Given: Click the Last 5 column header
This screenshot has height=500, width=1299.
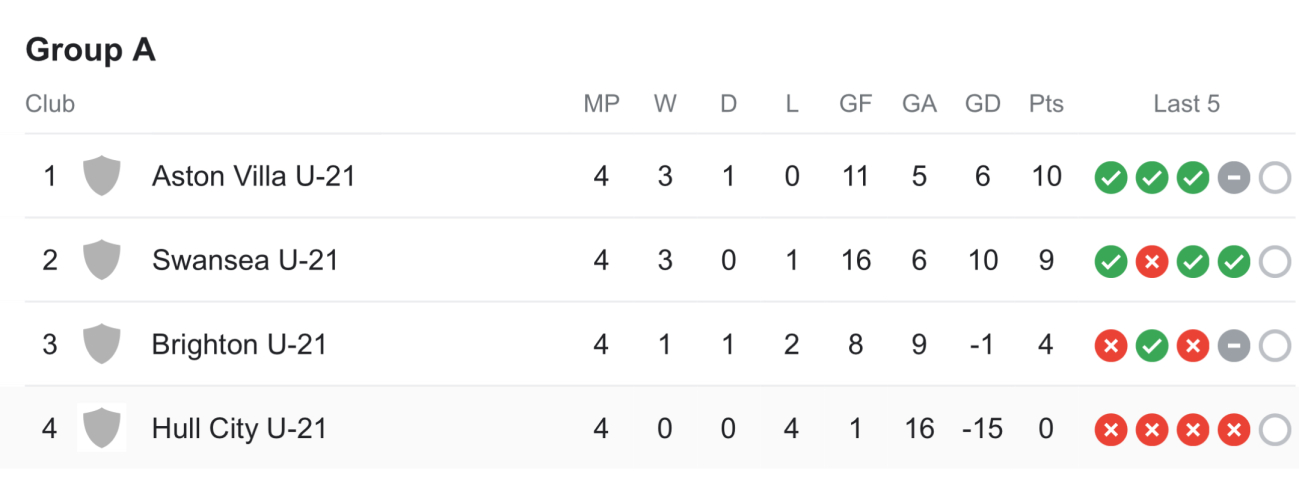Looking at the screenshot, I should tap(1186, 104).
